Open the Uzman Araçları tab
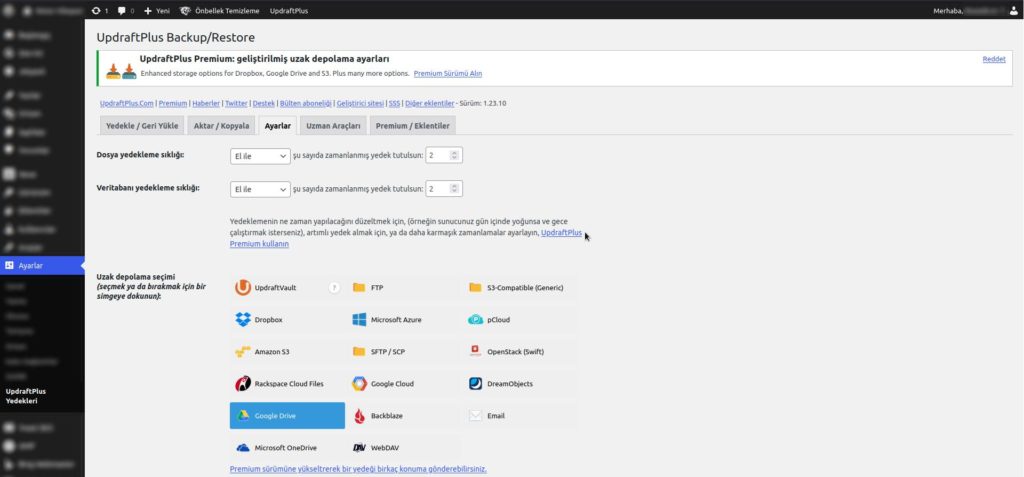 click(x=331, y=125)
